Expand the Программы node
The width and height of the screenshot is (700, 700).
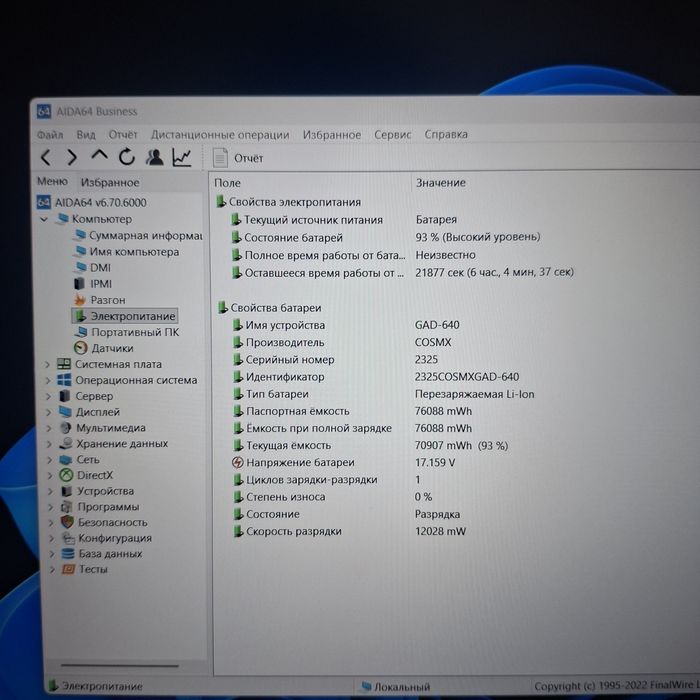click(51, 507)
